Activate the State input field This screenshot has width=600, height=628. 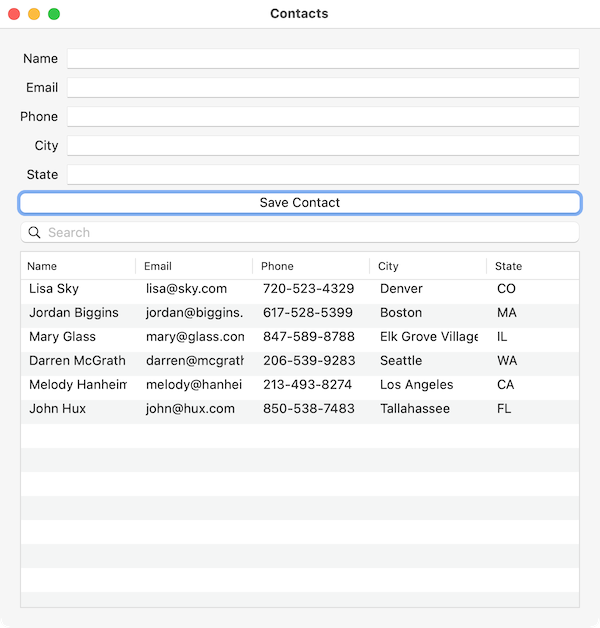point(323,175)
